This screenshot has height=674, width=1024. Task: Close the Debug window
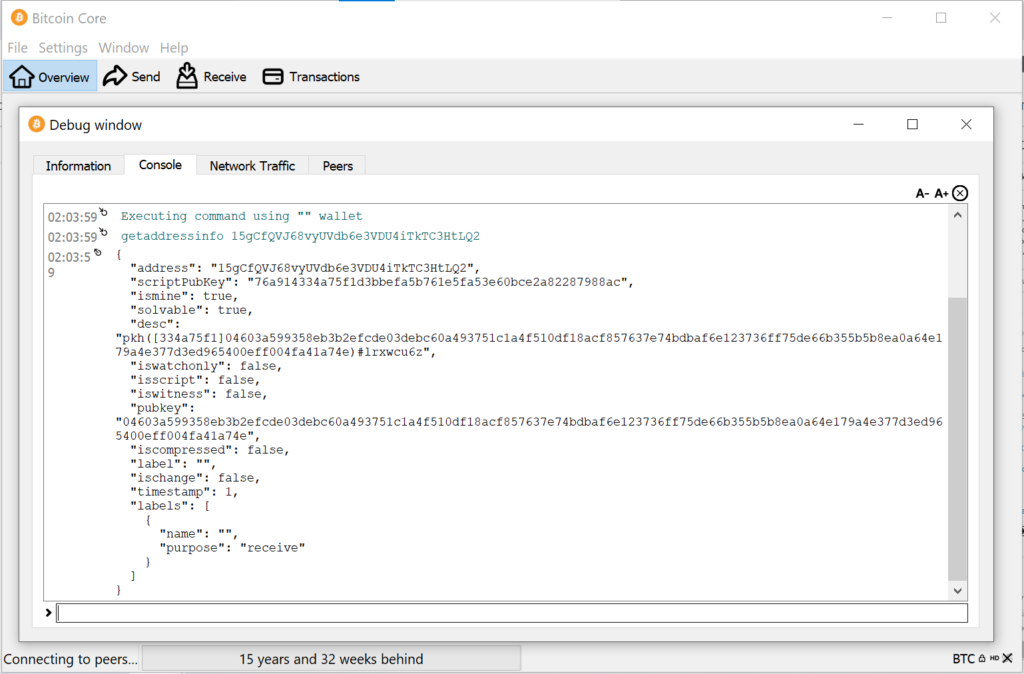point(967,124)
